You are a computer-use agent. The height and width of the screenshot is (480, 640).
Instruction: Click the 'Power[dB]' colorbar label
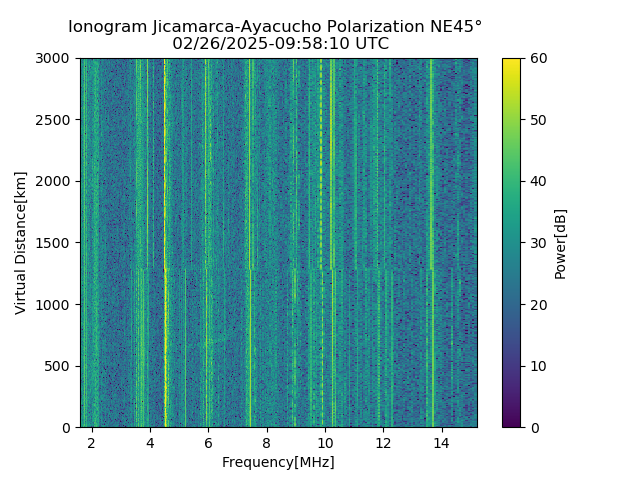[560, 244]
